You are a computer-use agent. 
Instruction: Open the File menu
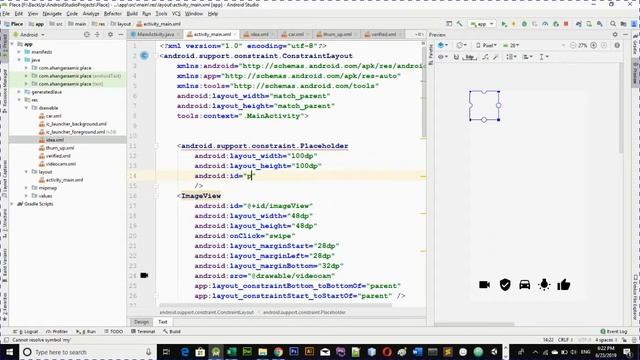coord(6,14)
